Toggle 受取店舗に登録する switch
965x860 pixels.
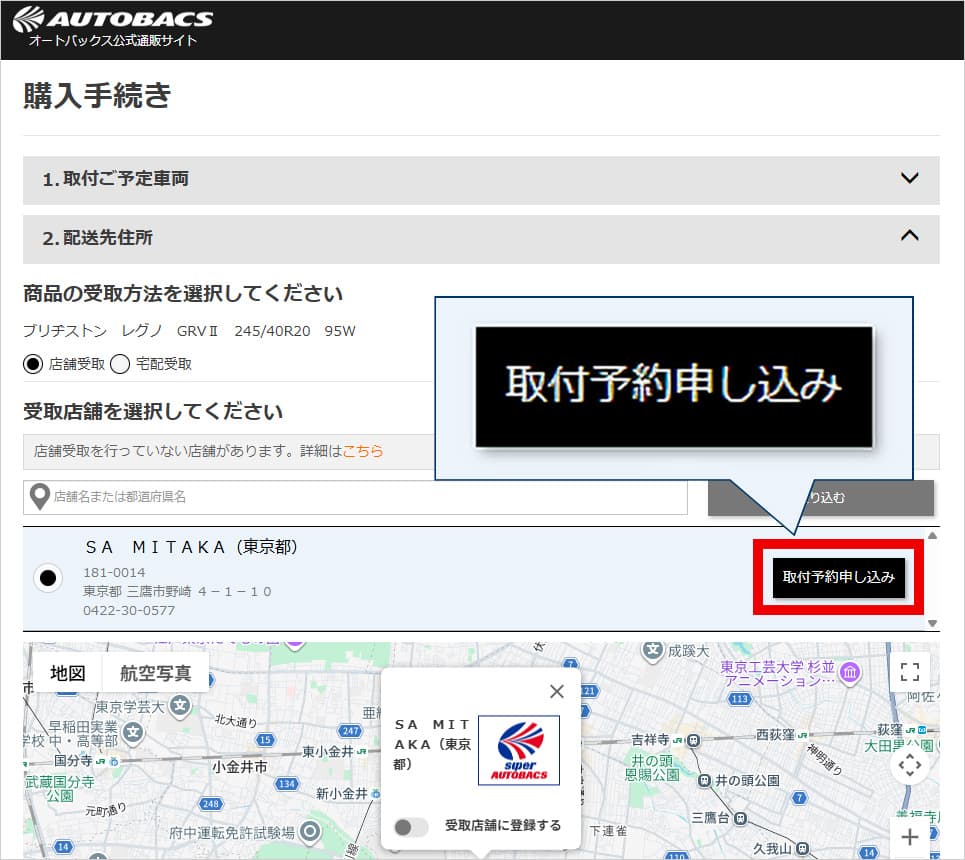click(x=410, y=827)
